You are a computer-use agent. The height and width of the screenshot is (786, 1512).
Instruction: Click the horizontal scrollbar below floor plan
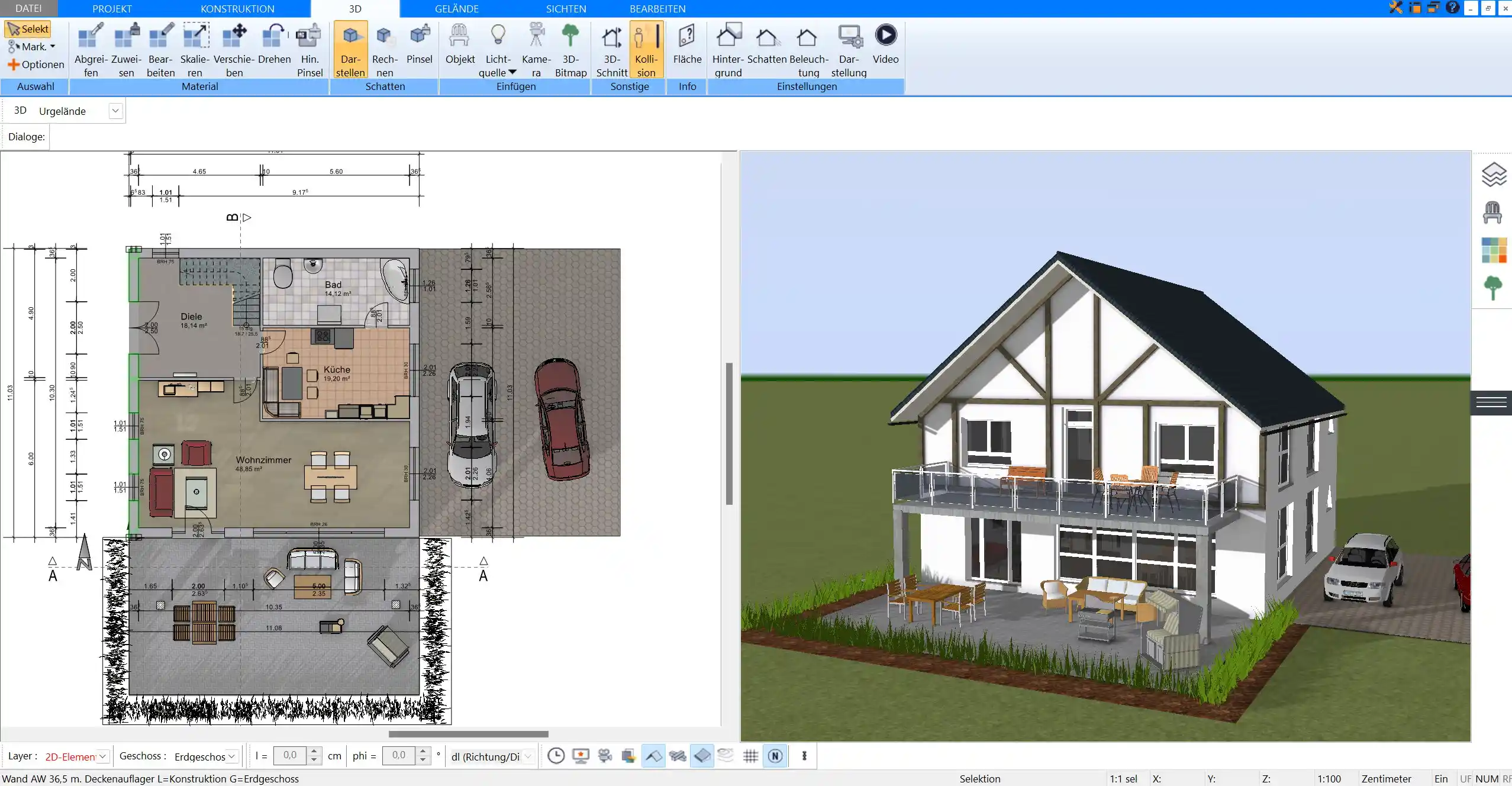pyautogui.click(x=468, y=734)
